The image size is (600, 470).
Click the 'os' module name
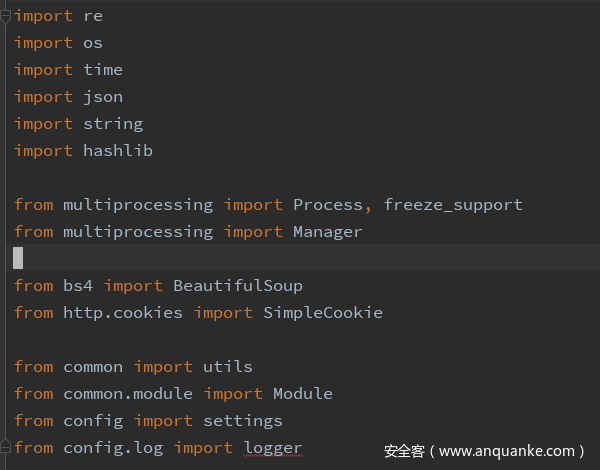[93, 43]
